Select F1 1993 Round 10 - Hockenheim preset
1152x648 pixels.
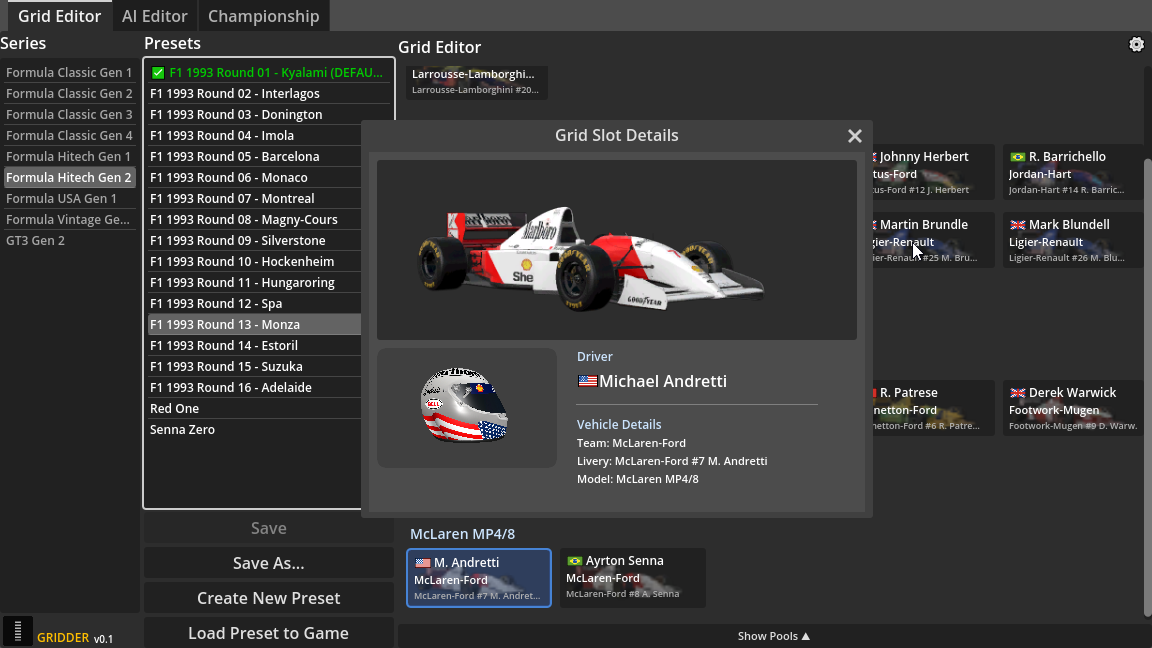coord(254,262)
